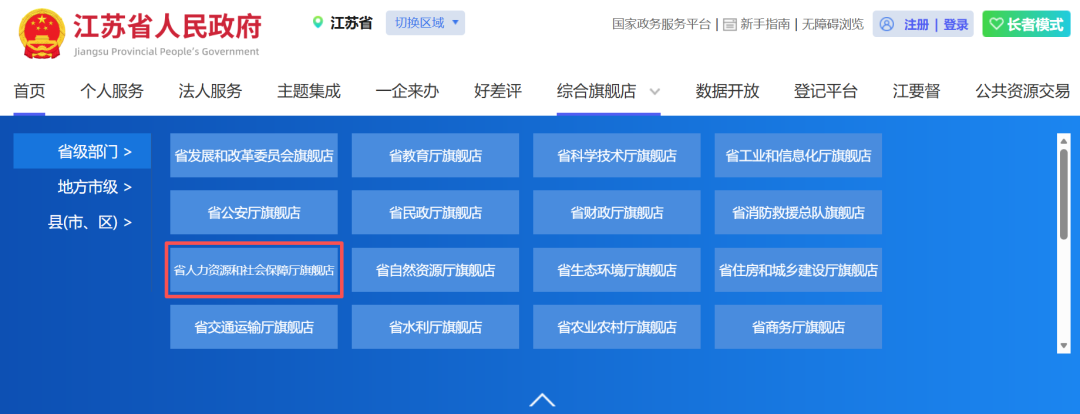
Task: Click 无障碍浏览 link
Action: [832, 25]
